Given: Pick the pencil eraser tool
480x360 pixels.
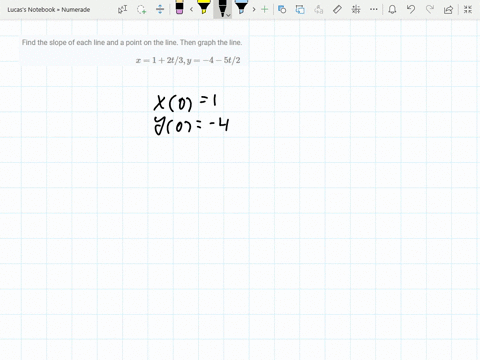Looking at the screenshot, I should coord(179,7).
